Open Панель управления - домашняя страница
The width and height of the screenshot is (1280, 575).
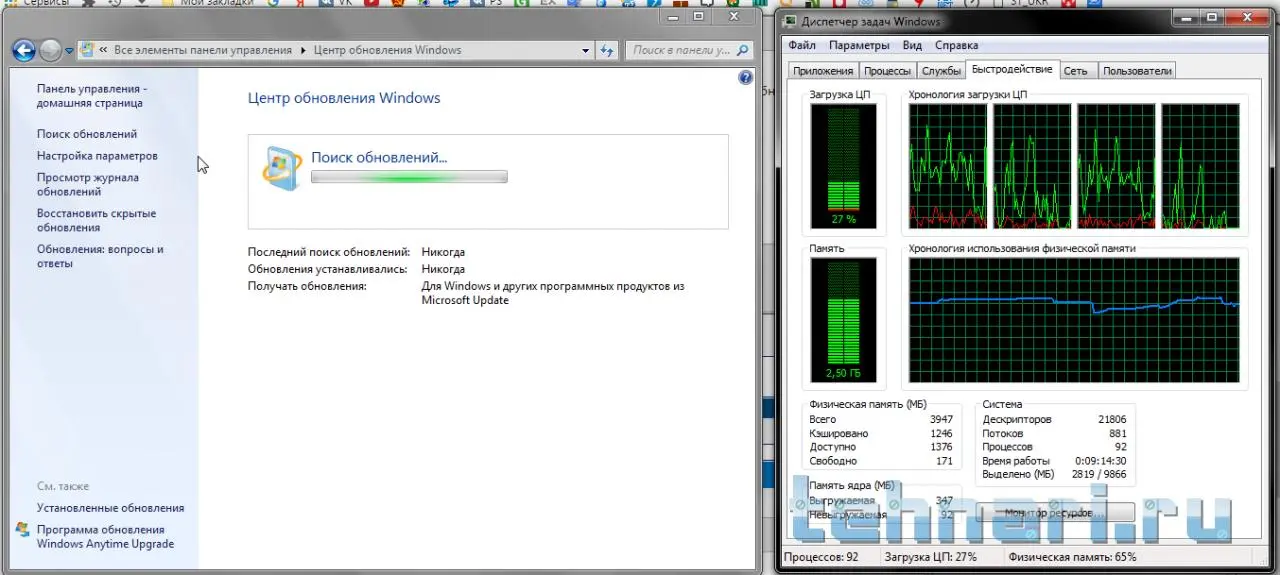point(91,96)
